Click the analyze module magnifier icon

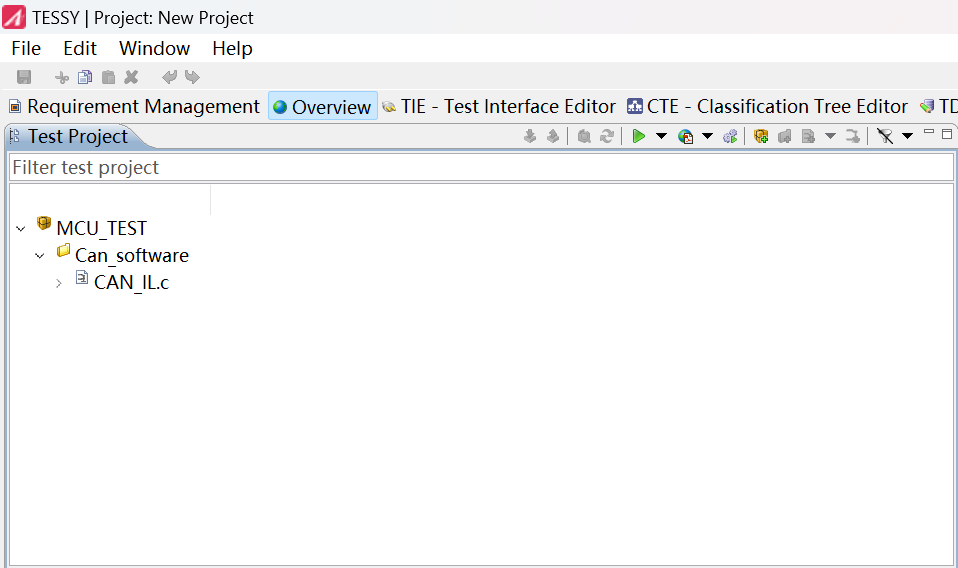(584, 136)
